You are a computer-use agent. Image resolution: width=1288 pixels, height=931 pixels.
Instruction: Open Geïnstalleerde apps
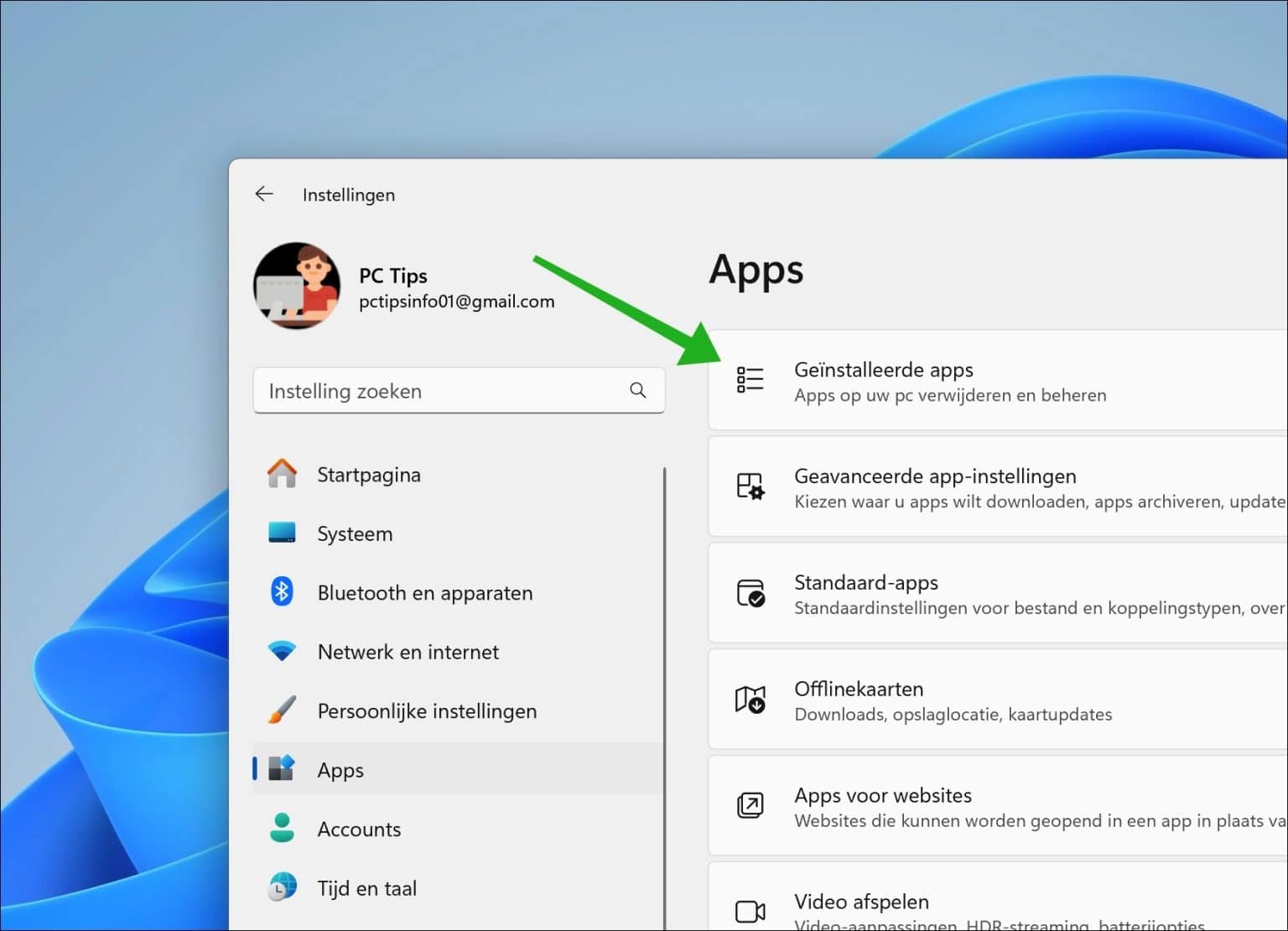tap(998, 381)
